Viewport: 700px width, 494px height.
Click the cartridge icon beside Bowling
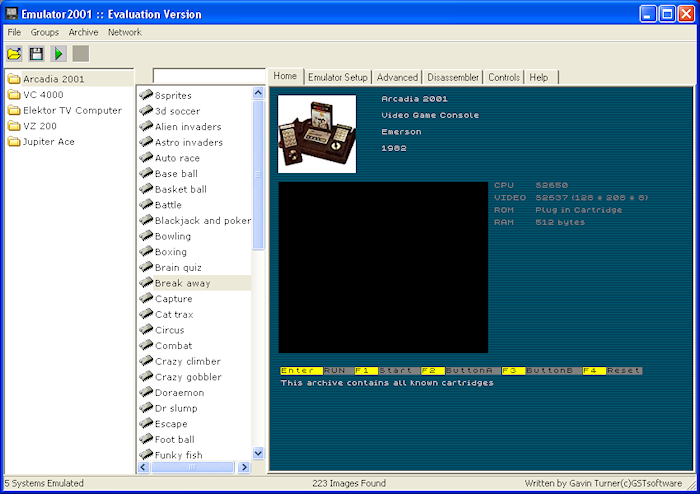[146, 235]
